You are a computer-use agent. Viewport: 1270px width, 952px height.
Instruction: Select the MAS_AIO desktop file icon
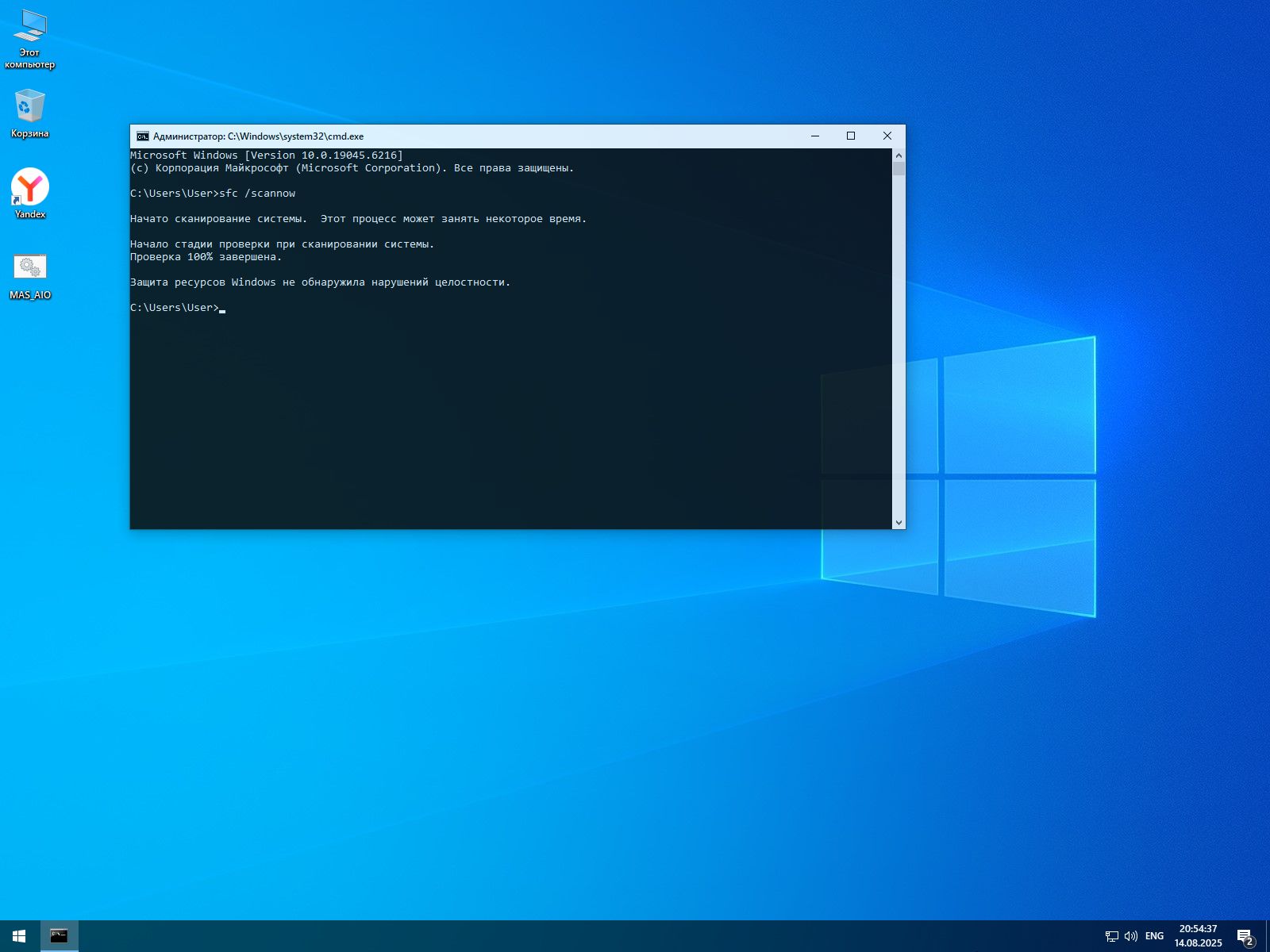tap(30, 277)
